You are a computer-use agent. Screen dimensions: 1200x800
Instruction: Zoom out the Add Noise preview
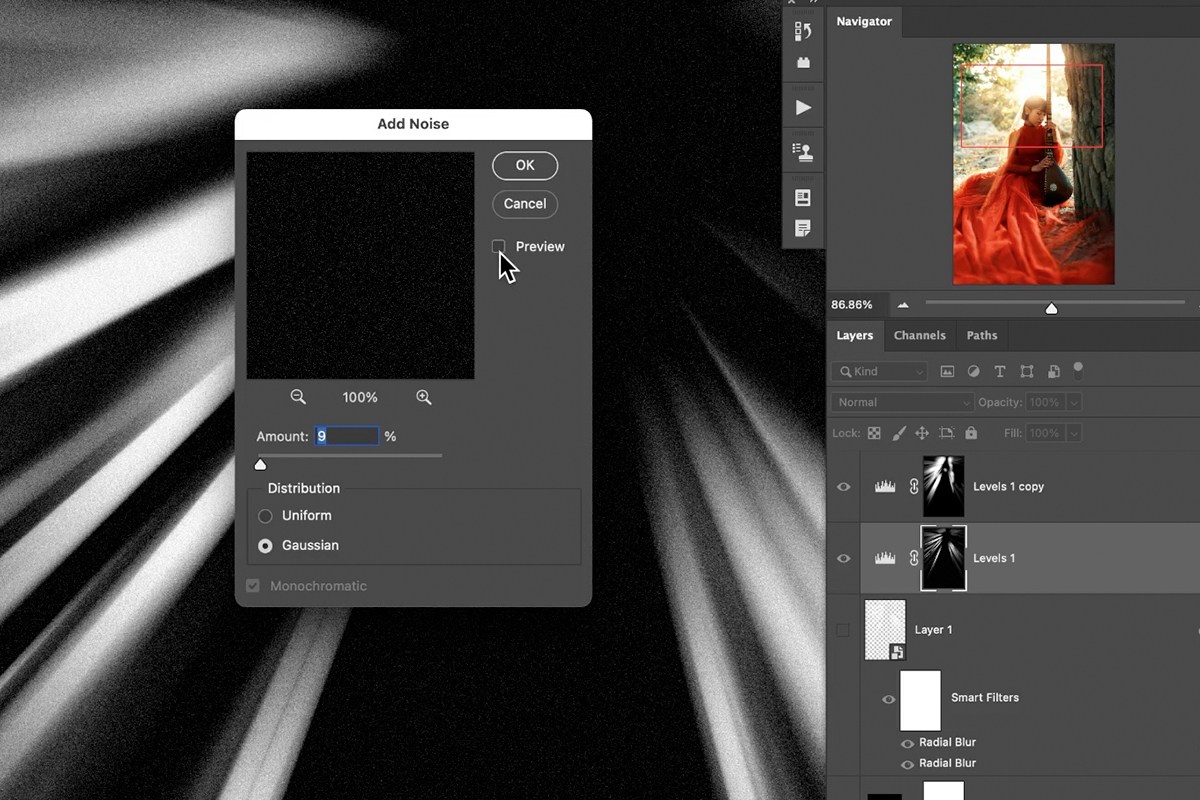[x=298, y=397]
